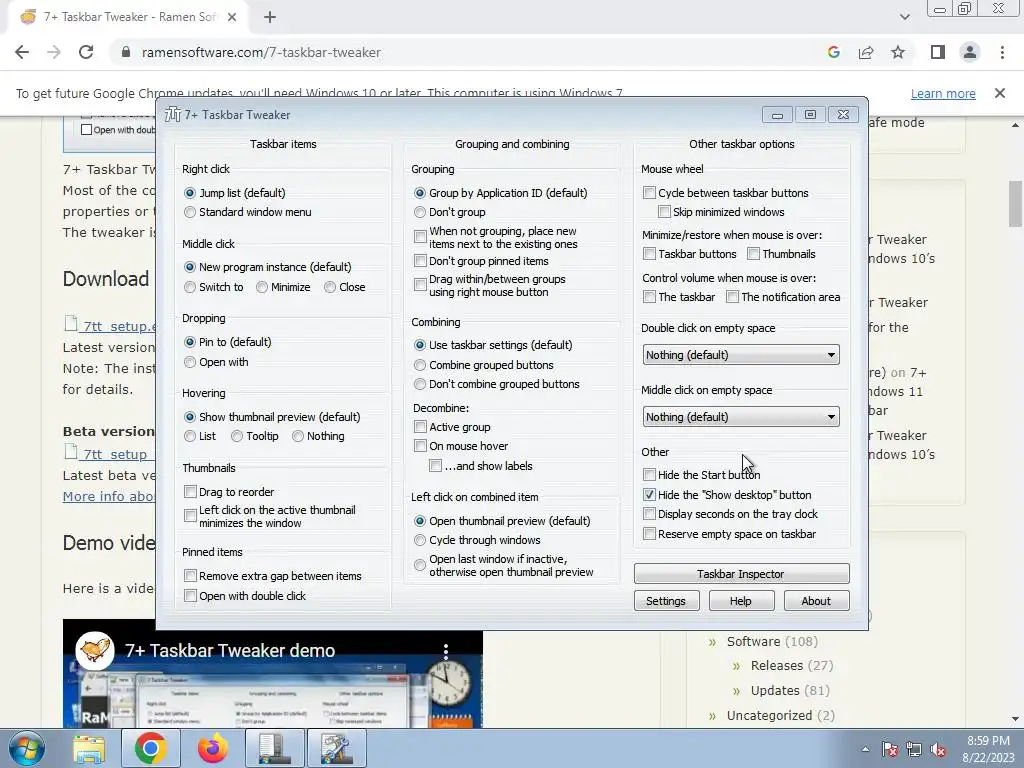Screen dimensions: 1024x768
Task: Select the Switch to middle click option
Action: [x=190, y=287]
